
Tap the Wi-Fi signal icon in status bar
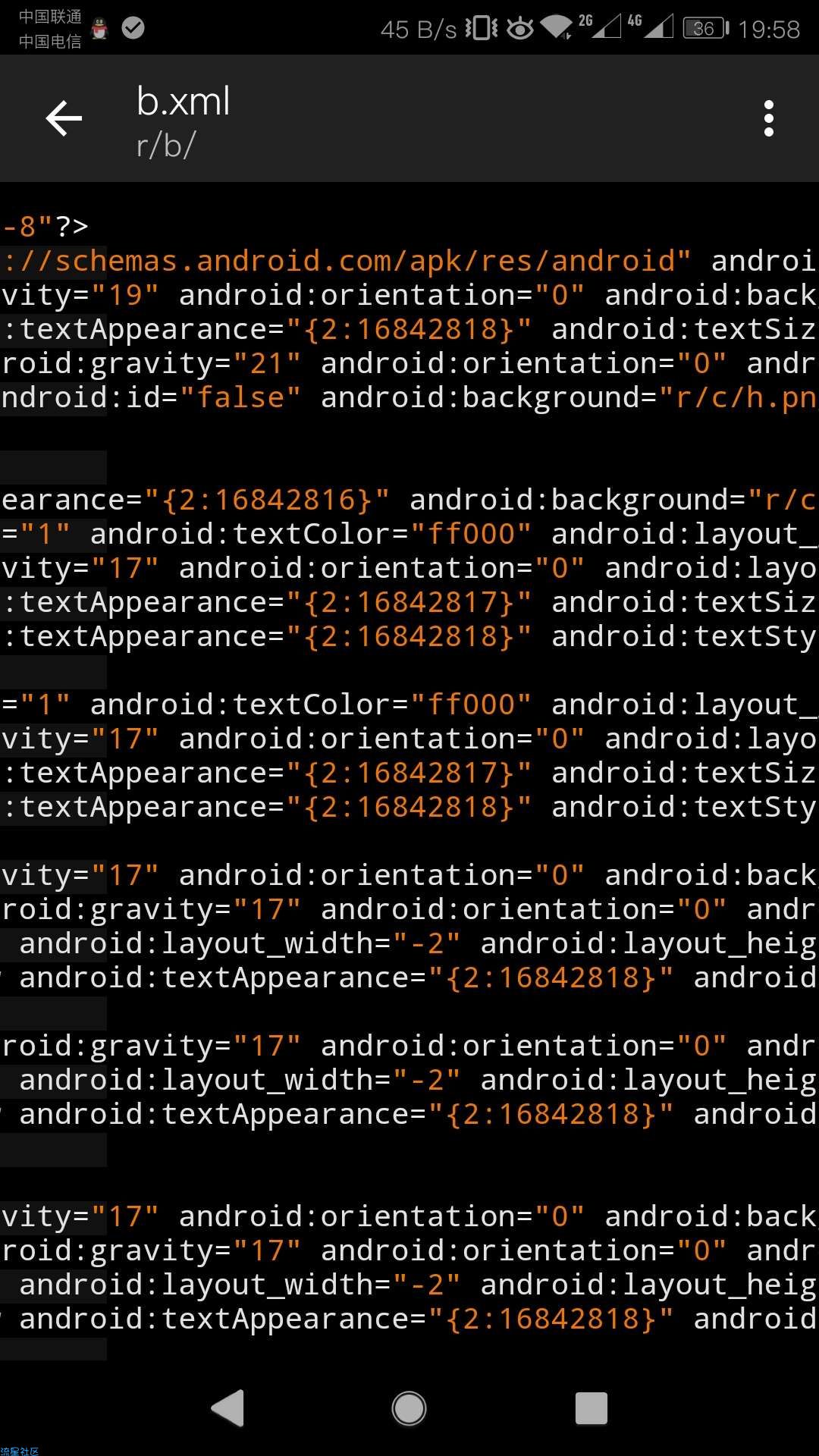557,27
